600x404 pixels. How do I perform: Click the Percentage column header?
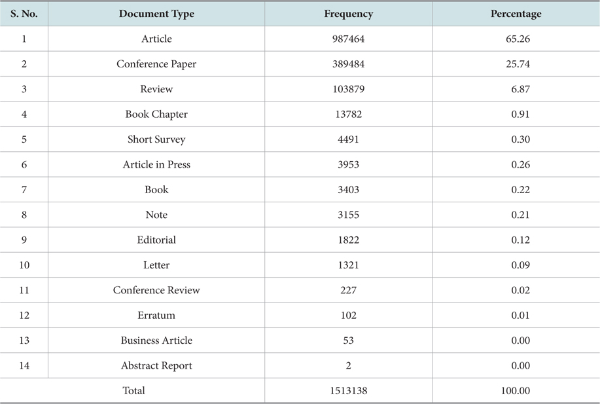pyautogui.click(x=516, y=13)
